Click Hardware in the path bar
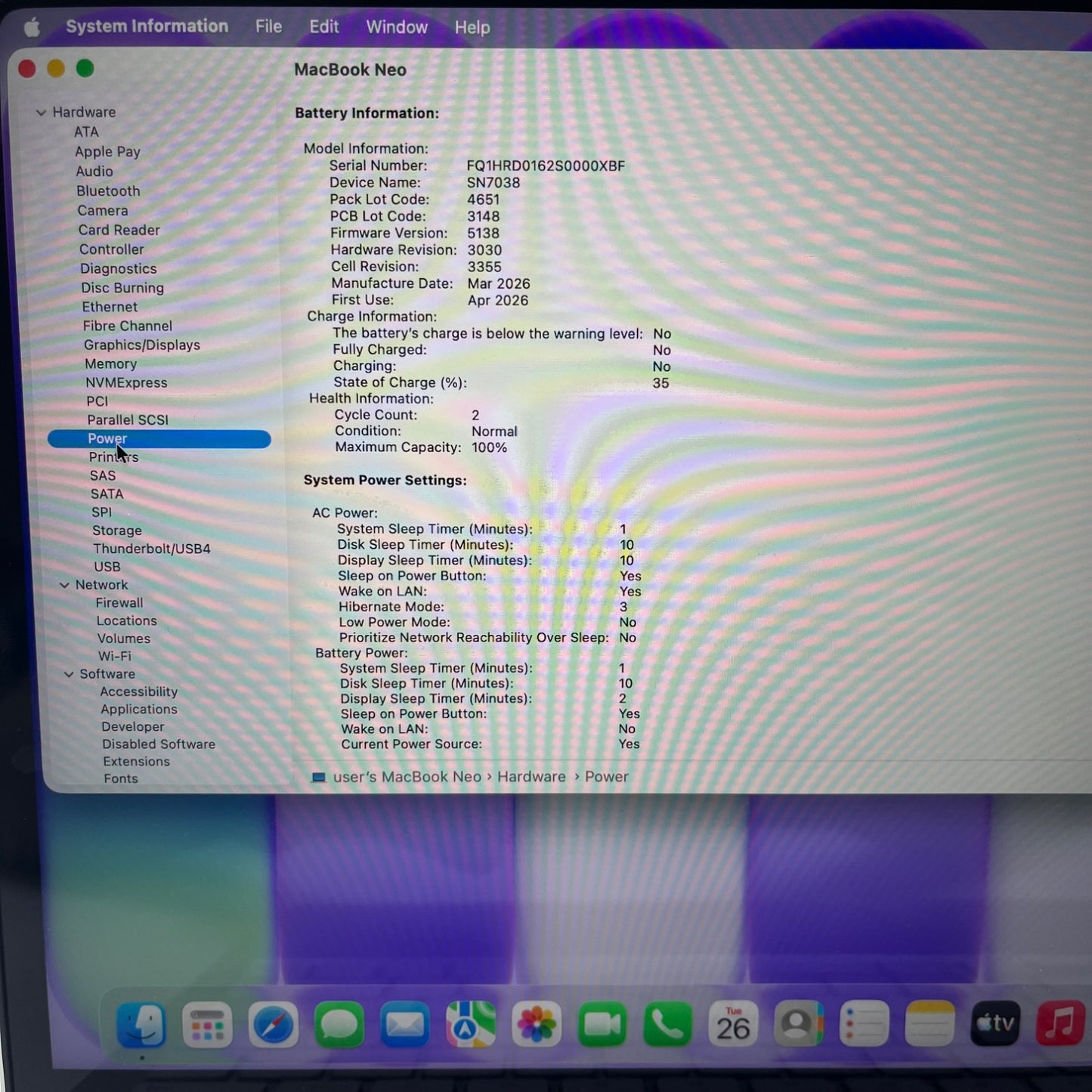 [x=531, y=777]
